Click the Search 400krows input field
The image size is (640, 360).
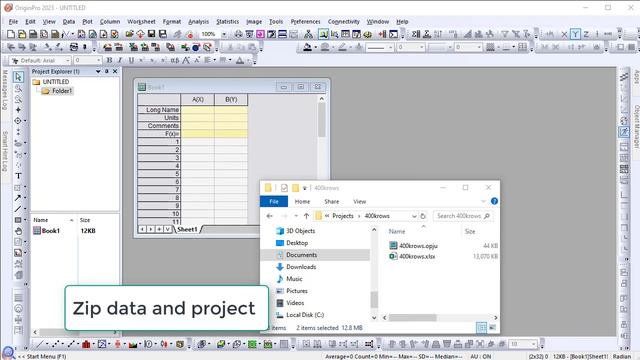(463, 216)
